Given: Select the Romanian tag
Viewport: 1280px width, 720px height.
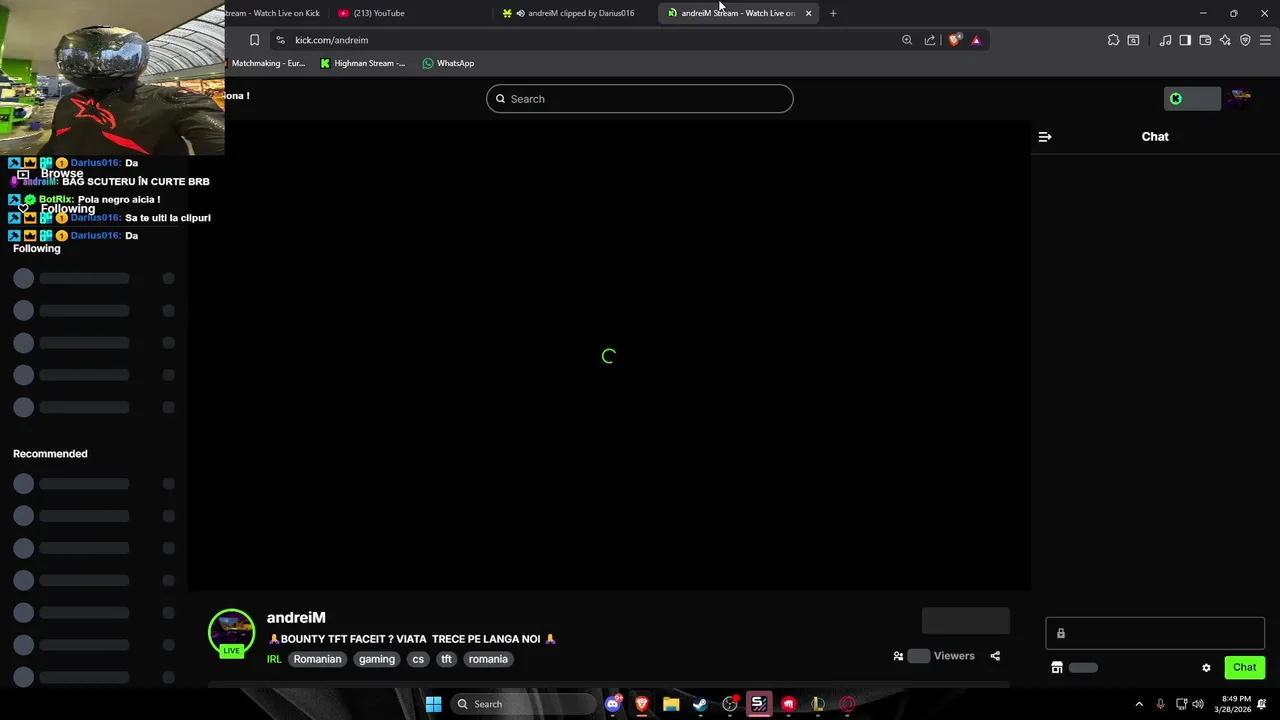Looking at the screenshot, I should point(317,659).
